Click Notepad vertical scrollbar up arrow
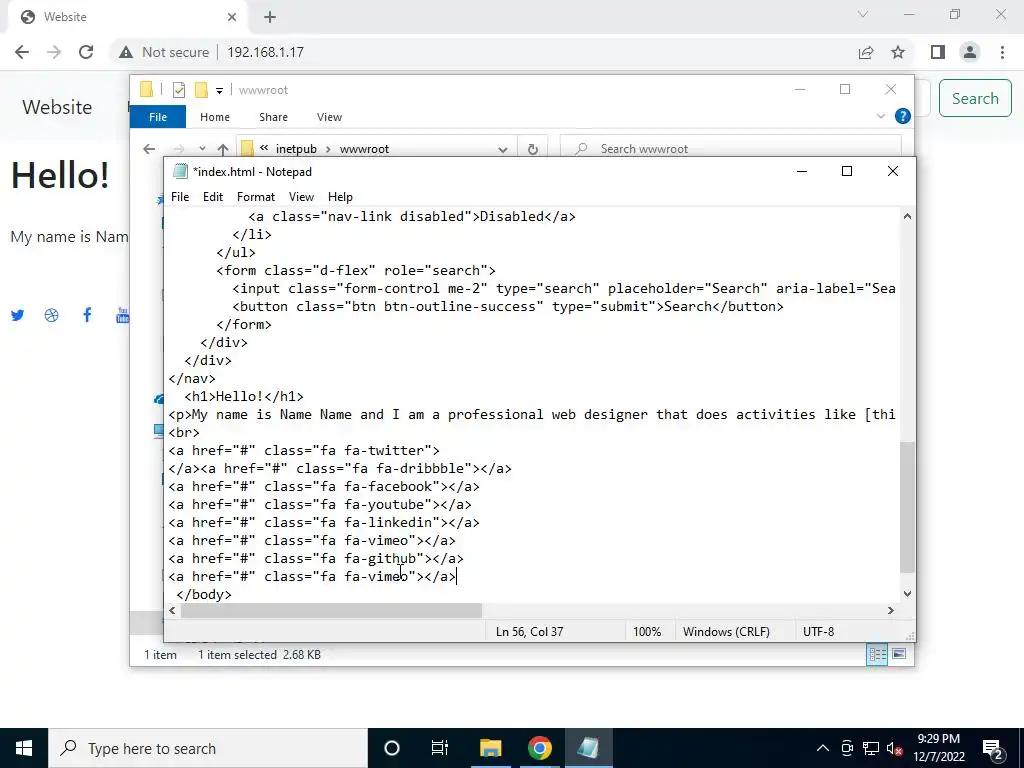 point(907,216)
